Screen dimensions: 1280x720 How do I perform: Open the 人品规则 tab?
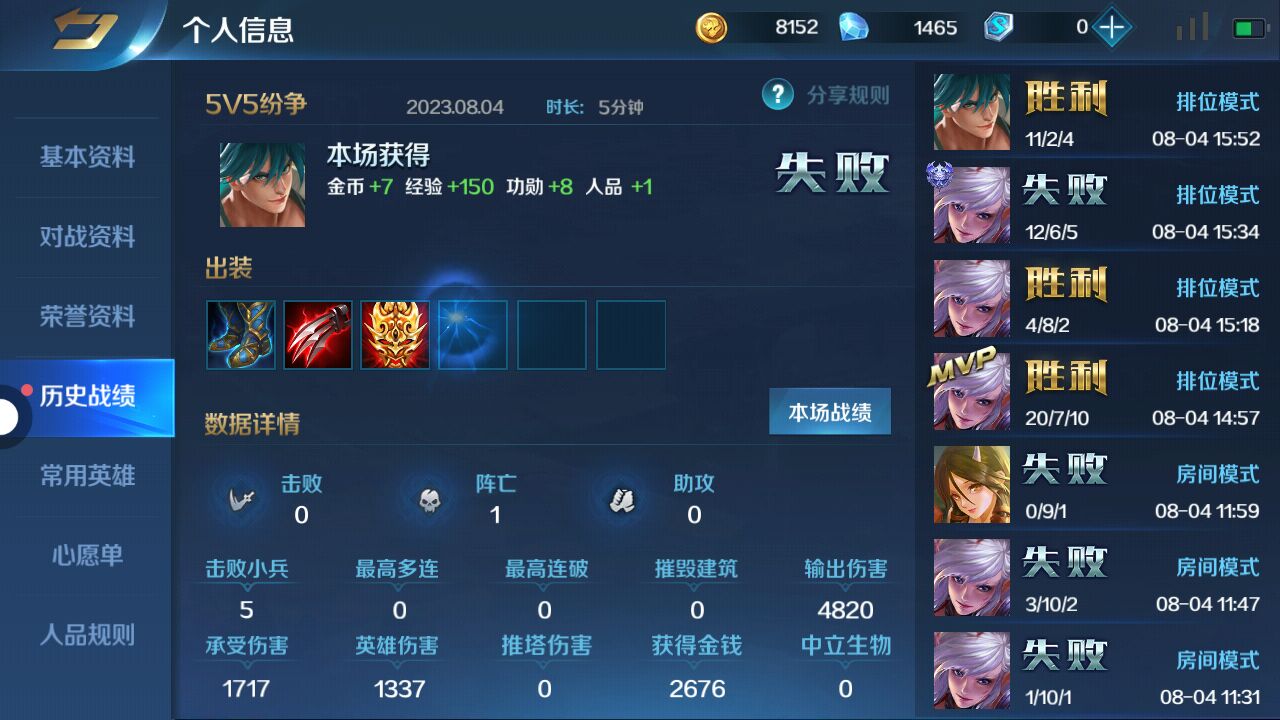pos(87,635)
